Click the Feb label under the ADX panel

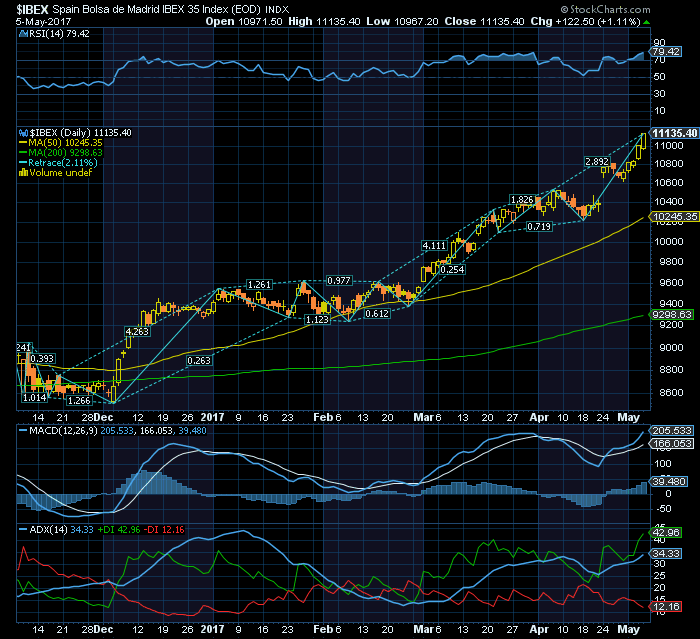pyautogui.click(x=322, y=630)
